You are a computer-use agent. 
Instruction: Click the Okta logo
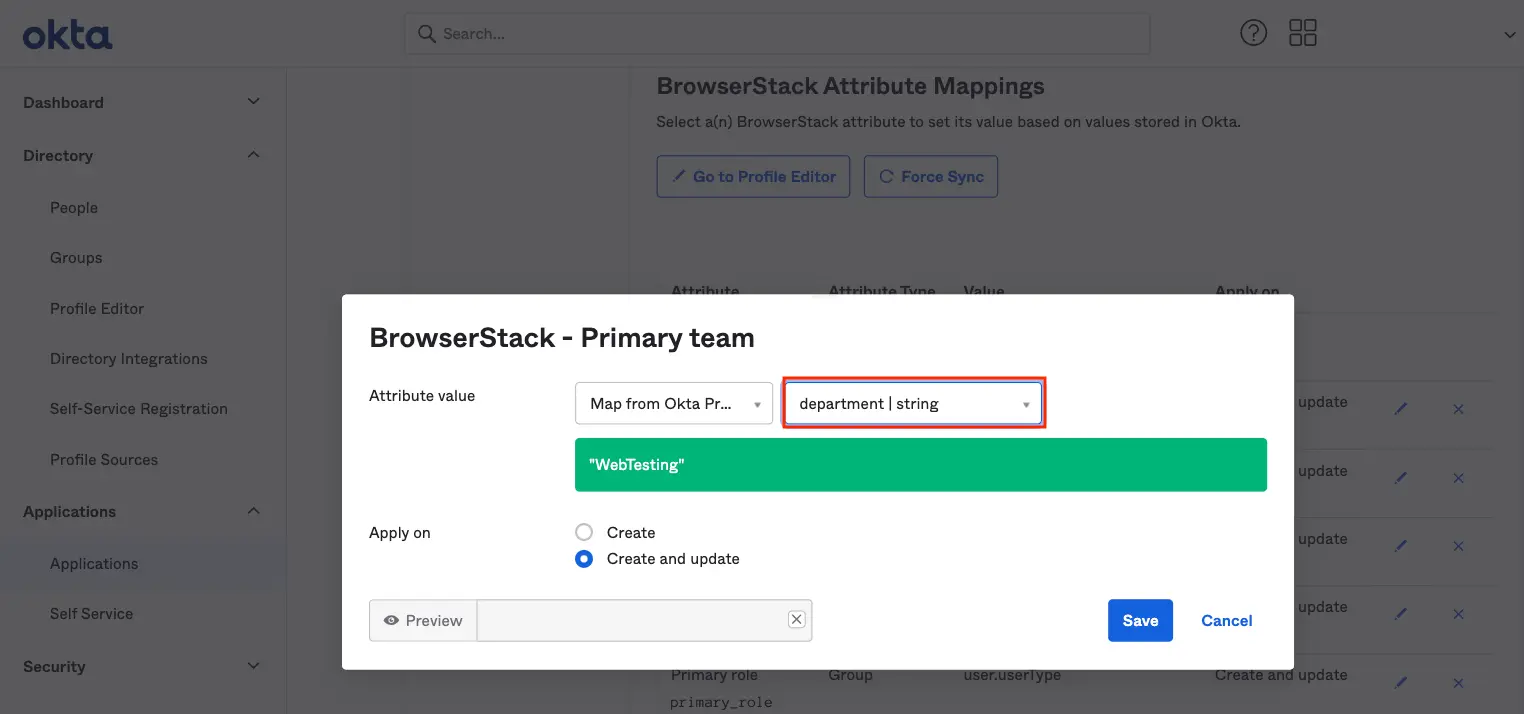click(67, 35)
